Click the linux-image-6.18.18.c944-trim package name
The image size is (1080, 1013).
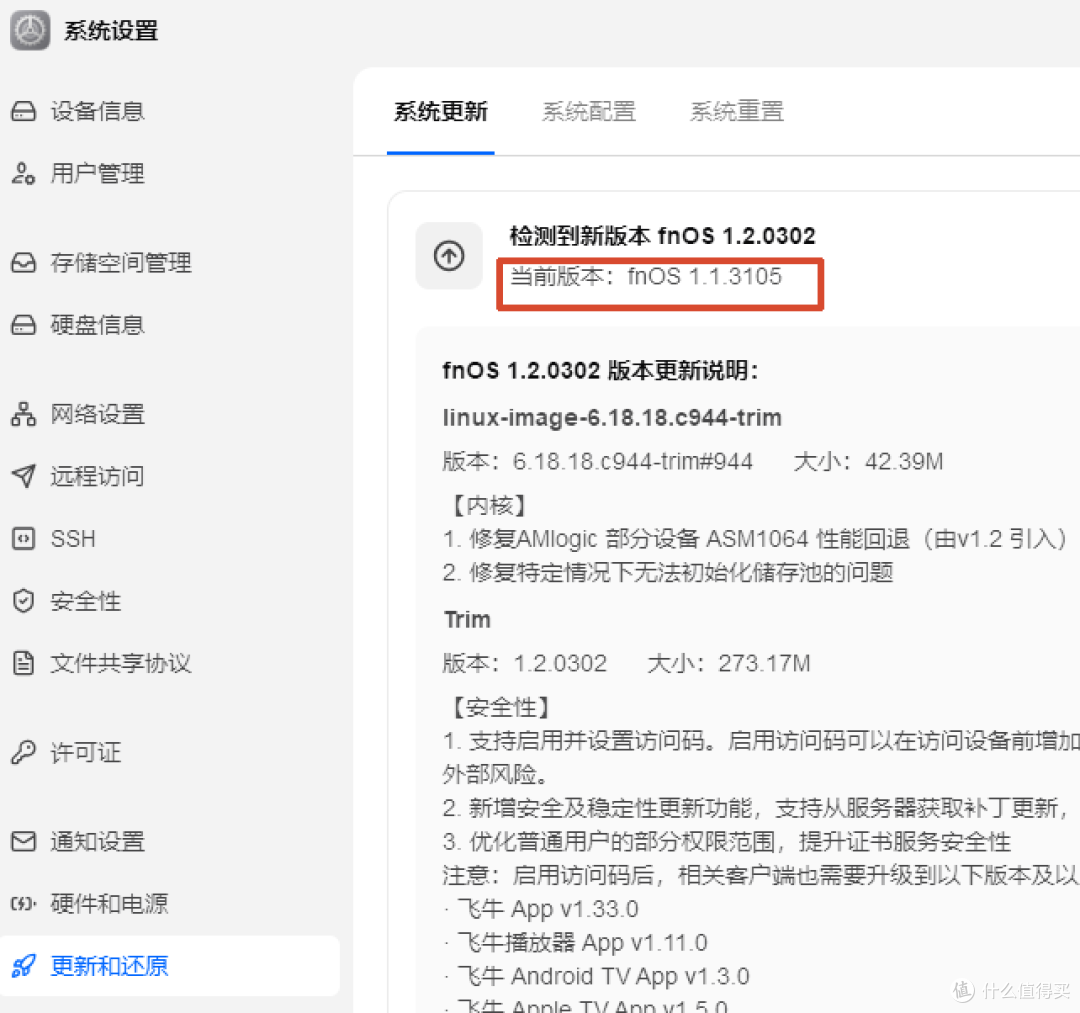612,417
